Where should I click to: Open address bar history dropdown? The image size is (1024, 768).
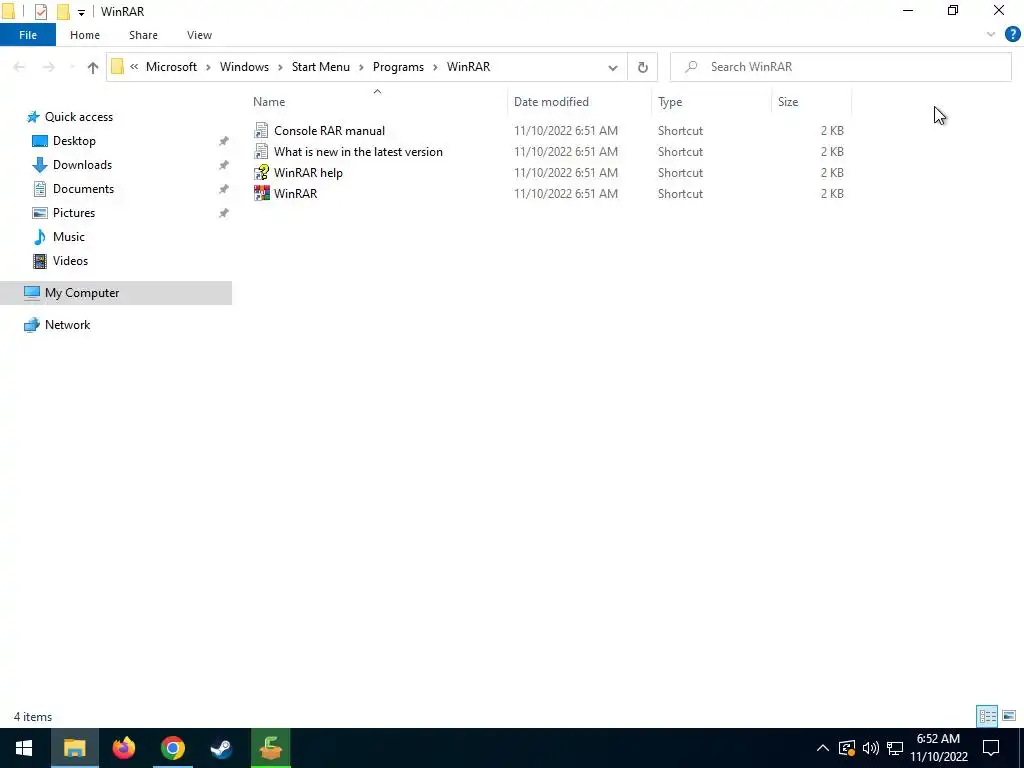613,67
